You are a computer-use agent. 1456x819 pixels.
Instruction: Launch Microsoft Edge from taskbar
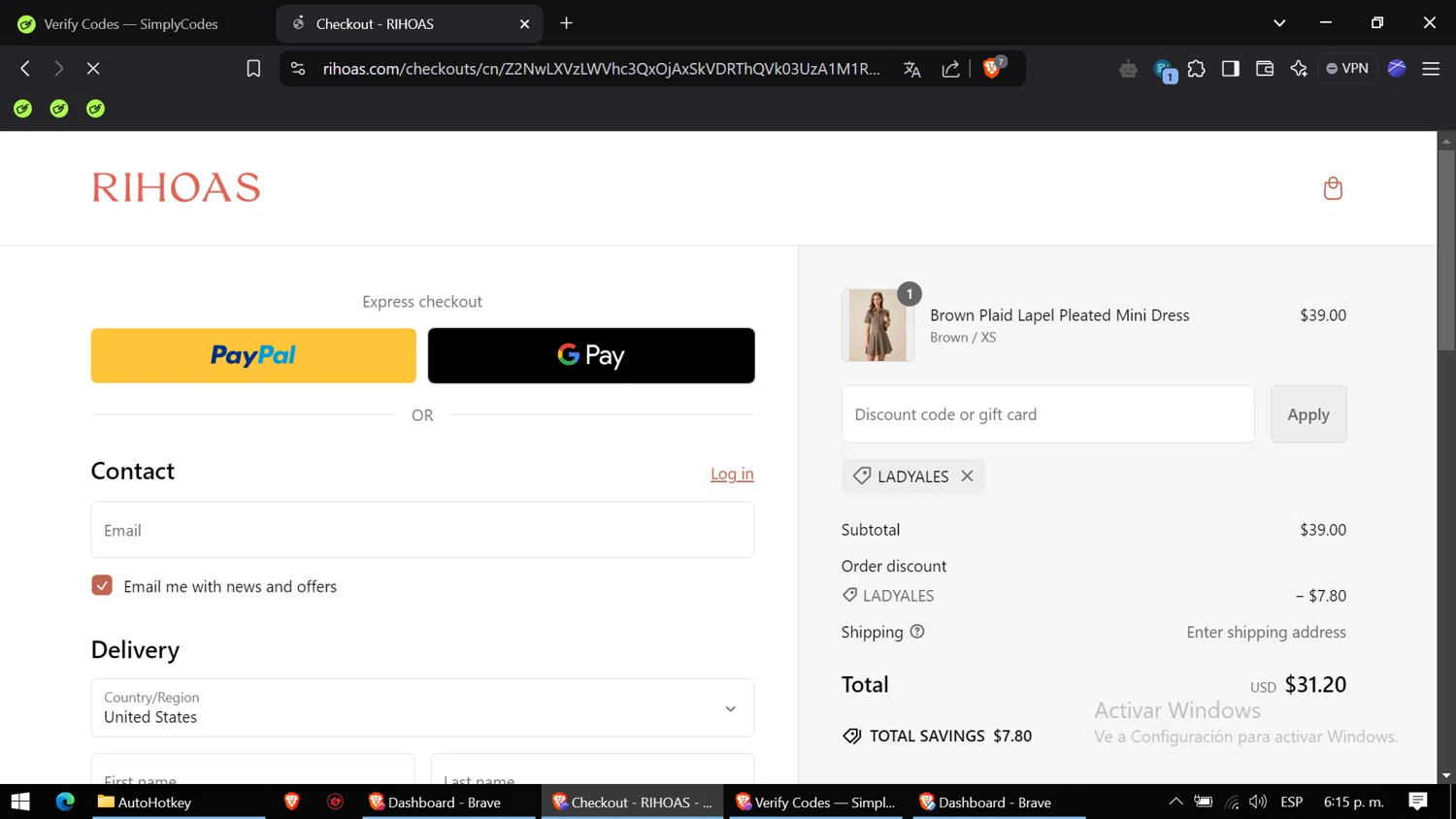pyautogui.click(x=65, y=802)
